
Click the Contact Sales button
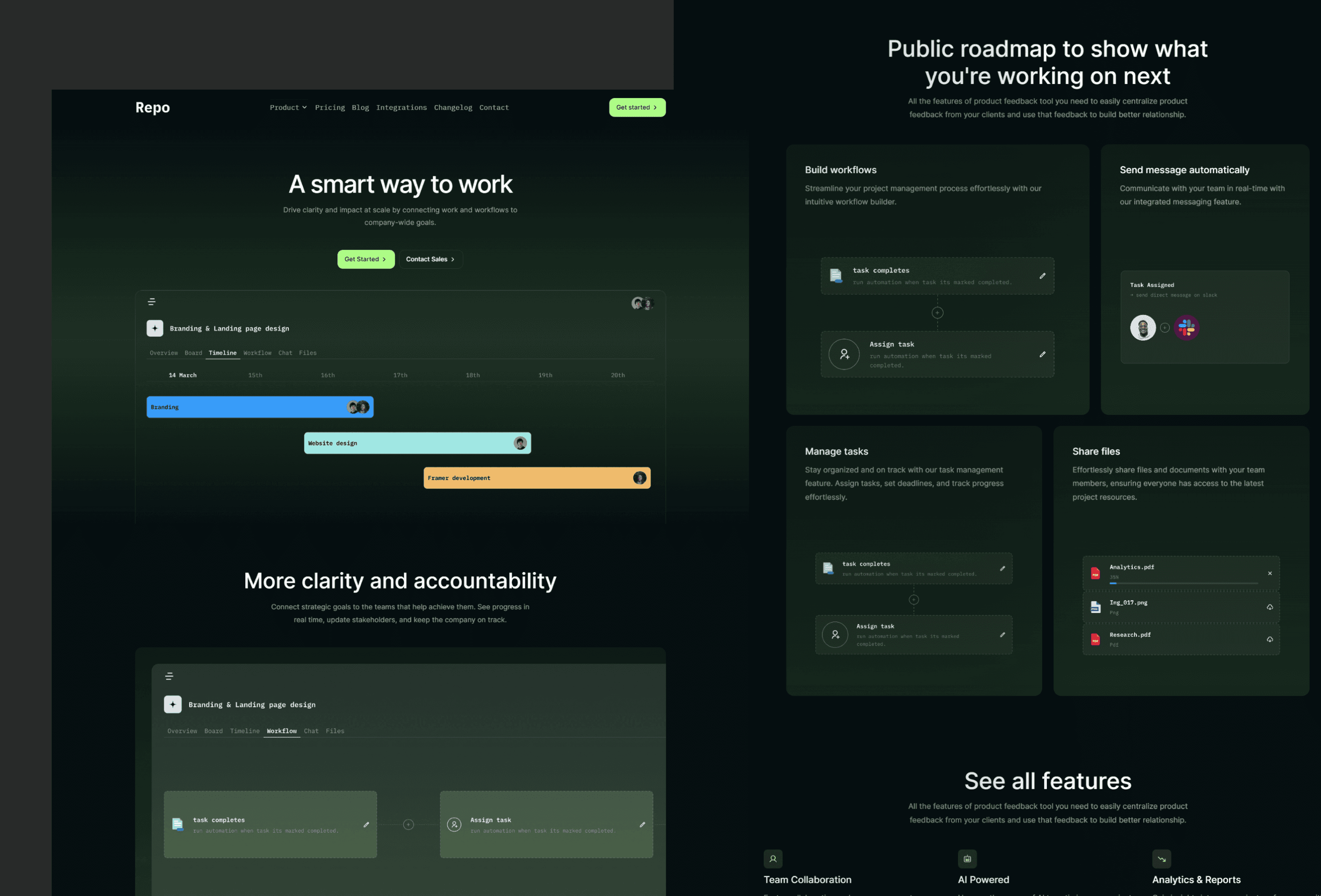(x=430, y=259)
